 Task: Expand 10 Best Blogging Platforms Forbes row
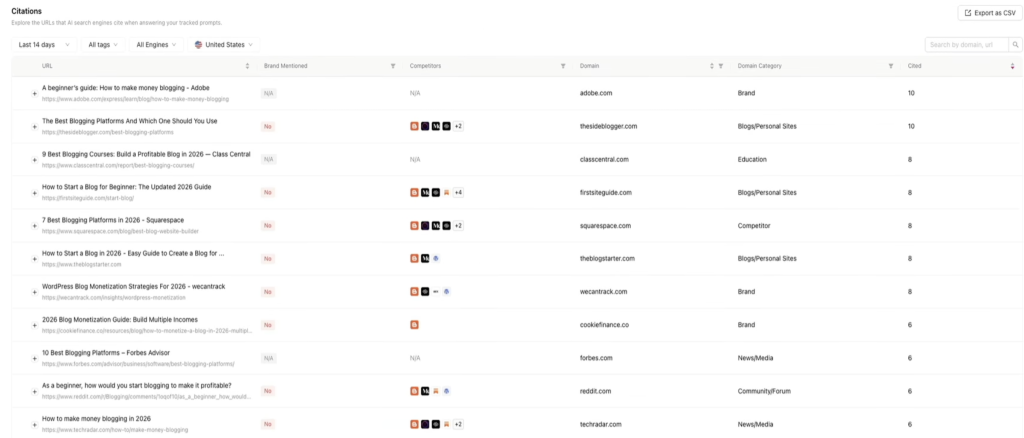tap(35, 358)
